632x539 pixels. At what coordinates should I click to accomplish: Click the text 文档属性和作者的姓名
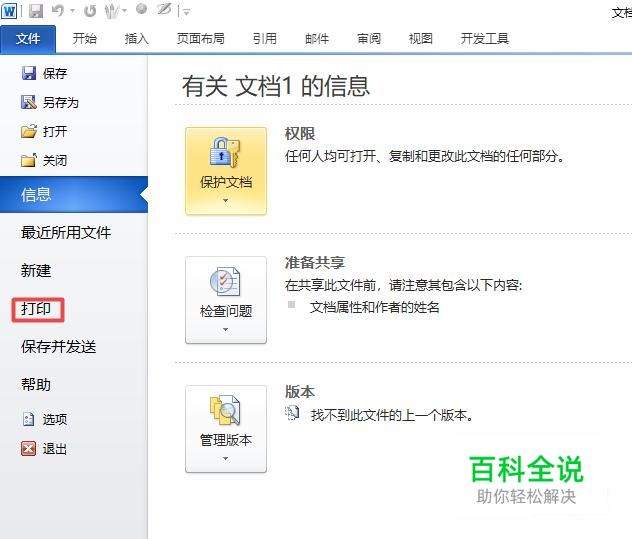pyautogui.click(x=374, y=308)
